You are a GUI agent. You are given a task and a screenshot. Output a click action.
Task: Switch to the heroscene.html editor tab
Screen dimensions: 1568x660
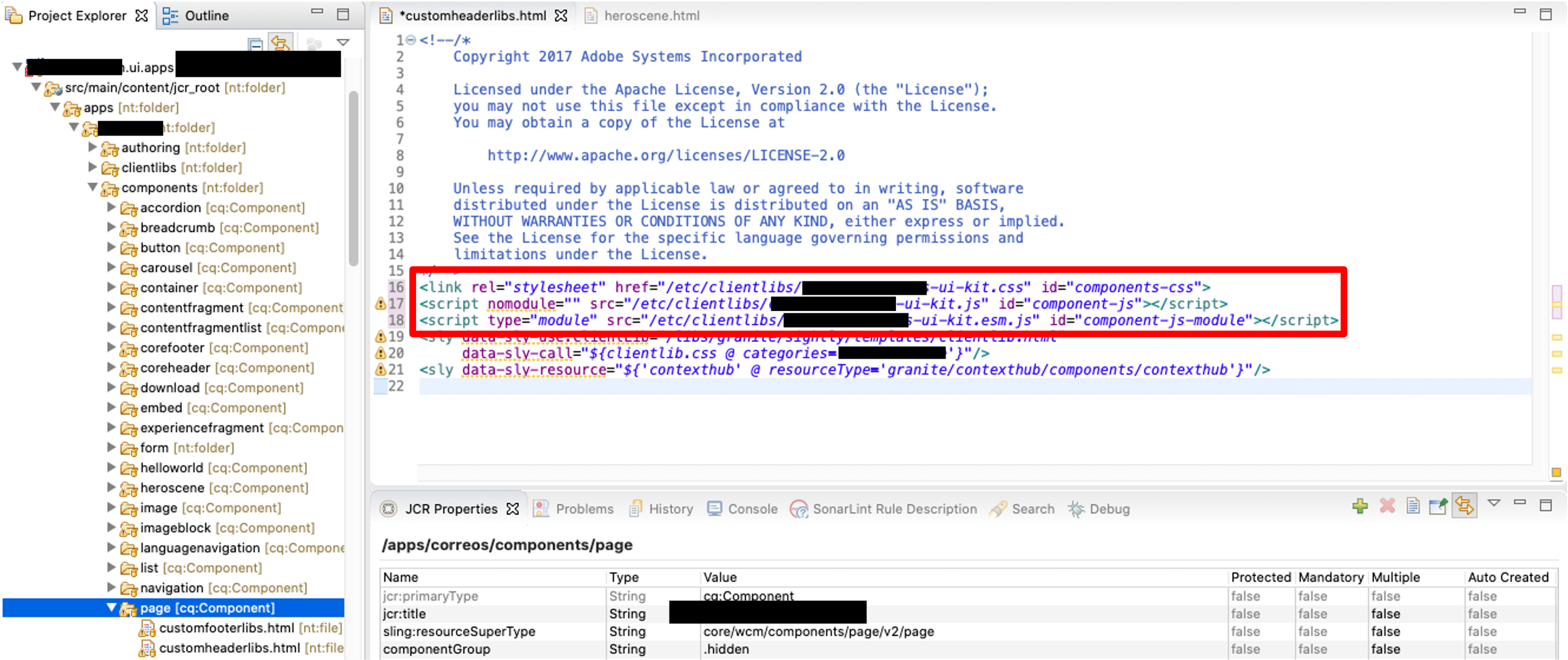pos(652,16)
